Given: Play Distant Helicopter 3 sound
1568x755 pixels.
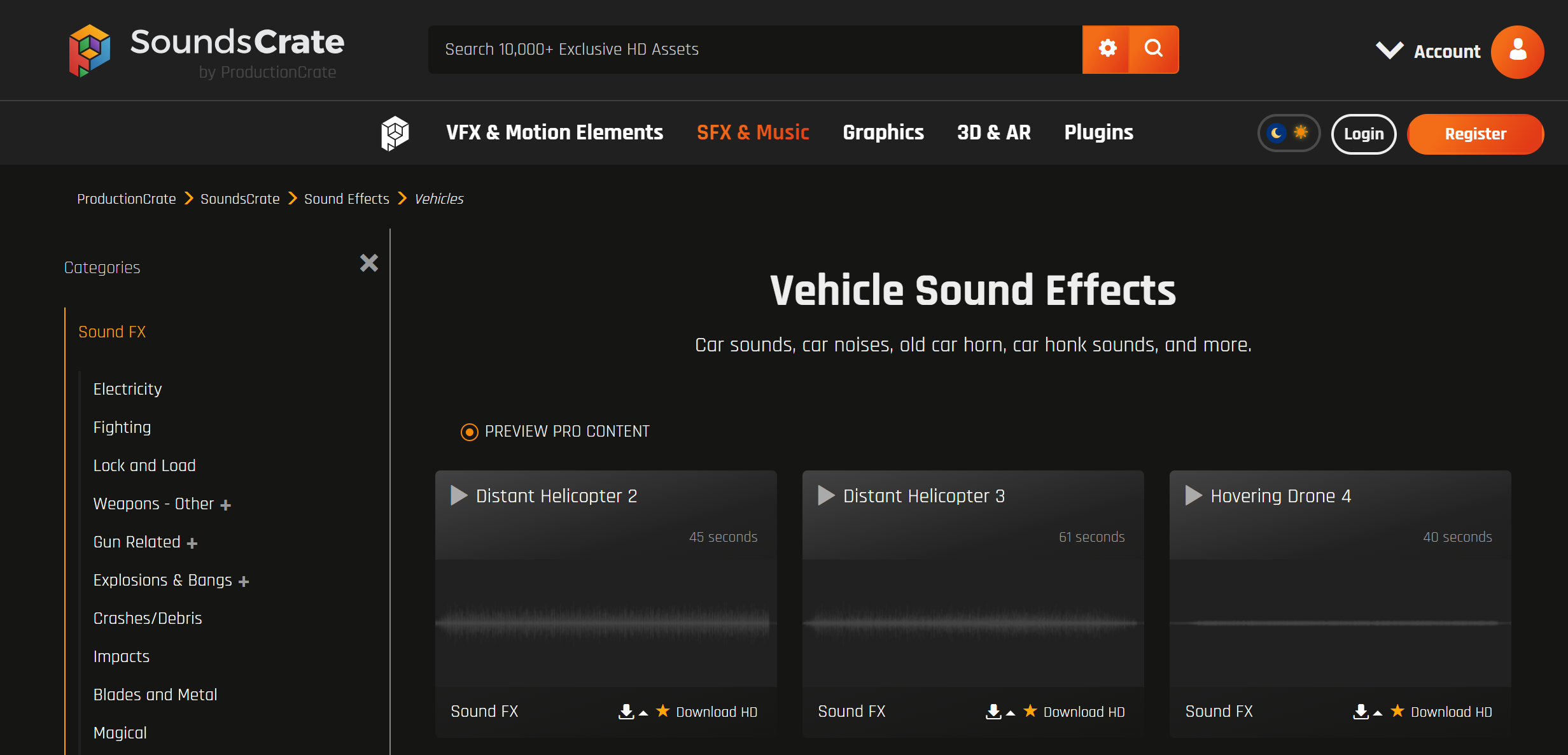Looking at the screenshot, I should point(826,495).
